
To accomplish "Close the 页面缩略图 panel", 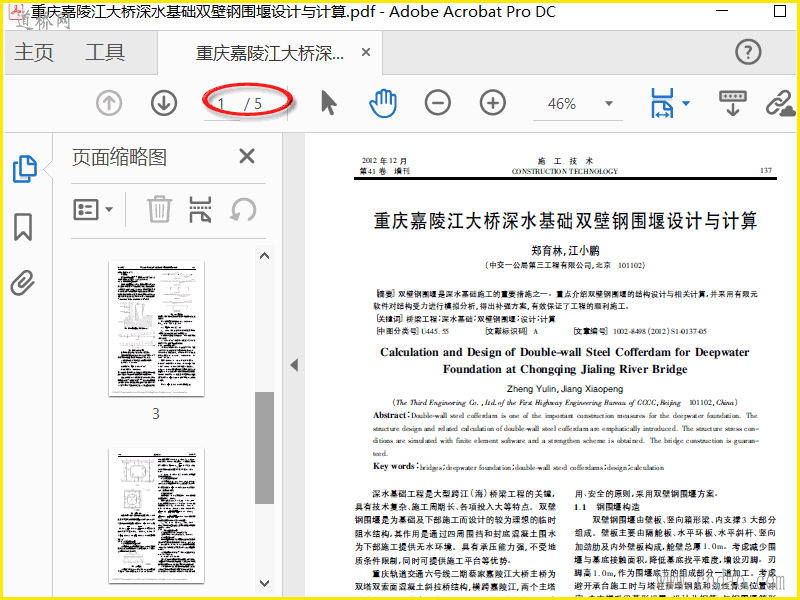I will tap(247, 156).
